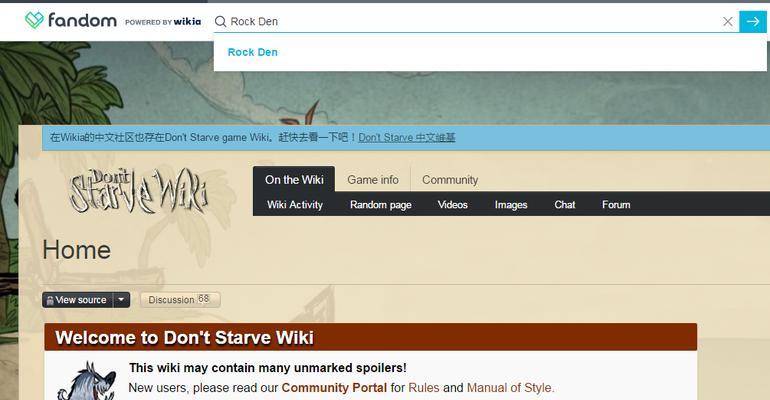Go to a Random page
Image resolution: width=770 pixels, height=400 pixels.
(381, 205)
